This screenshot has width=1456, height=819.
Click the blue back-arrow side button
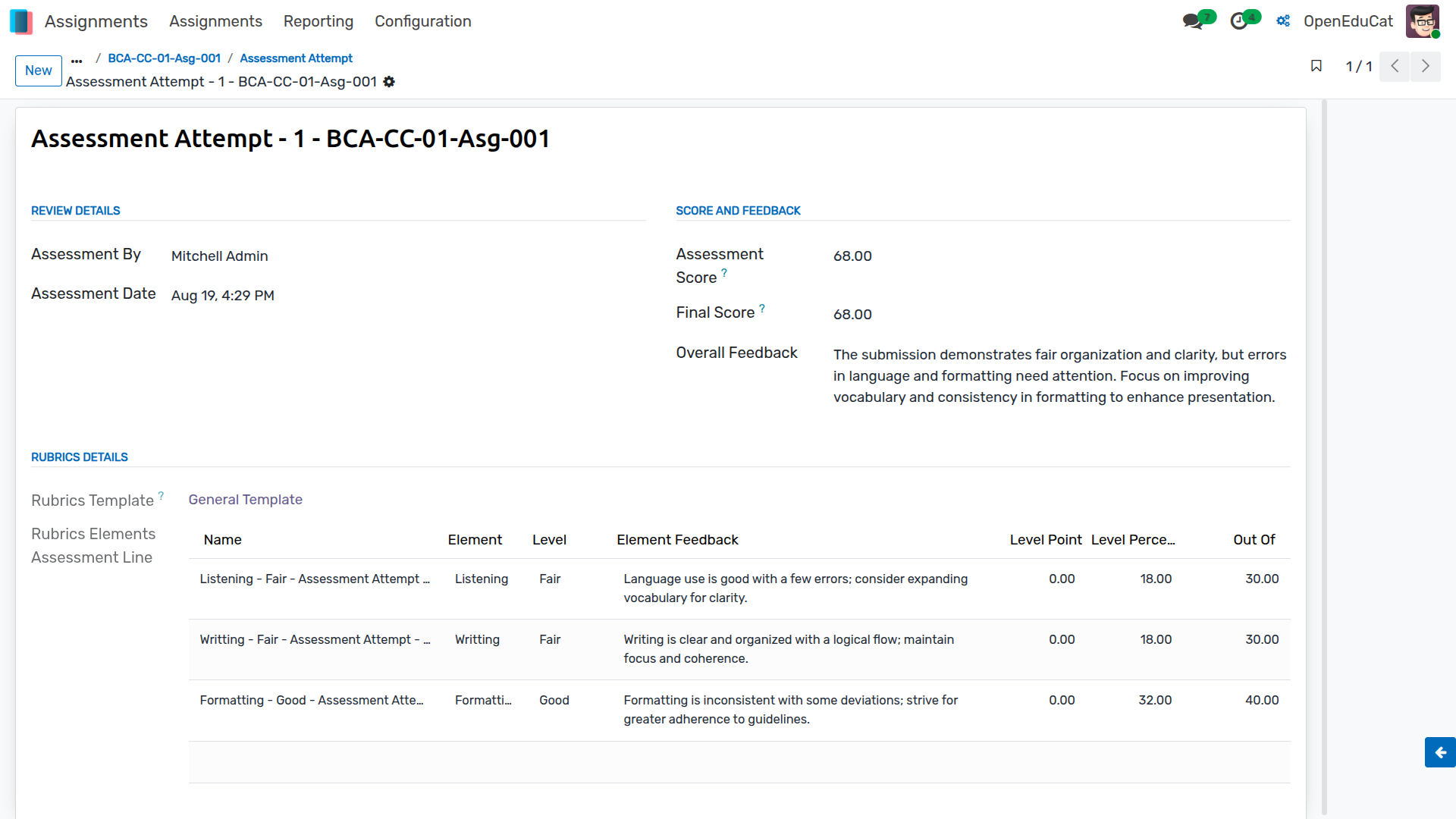pyautogui.click(x=1440, y=752)
